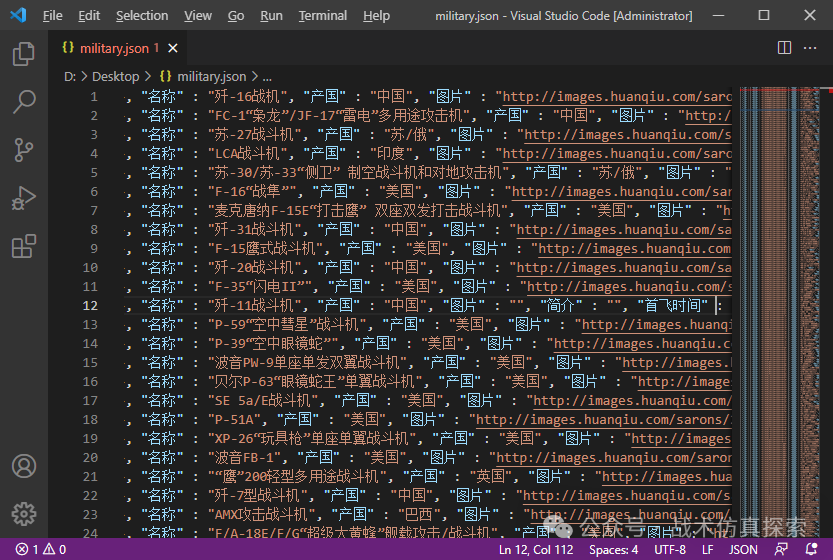The width and height of the screenshot is (833, 560).
Task: Click image URL link on line 18
Action: [604, 420]
